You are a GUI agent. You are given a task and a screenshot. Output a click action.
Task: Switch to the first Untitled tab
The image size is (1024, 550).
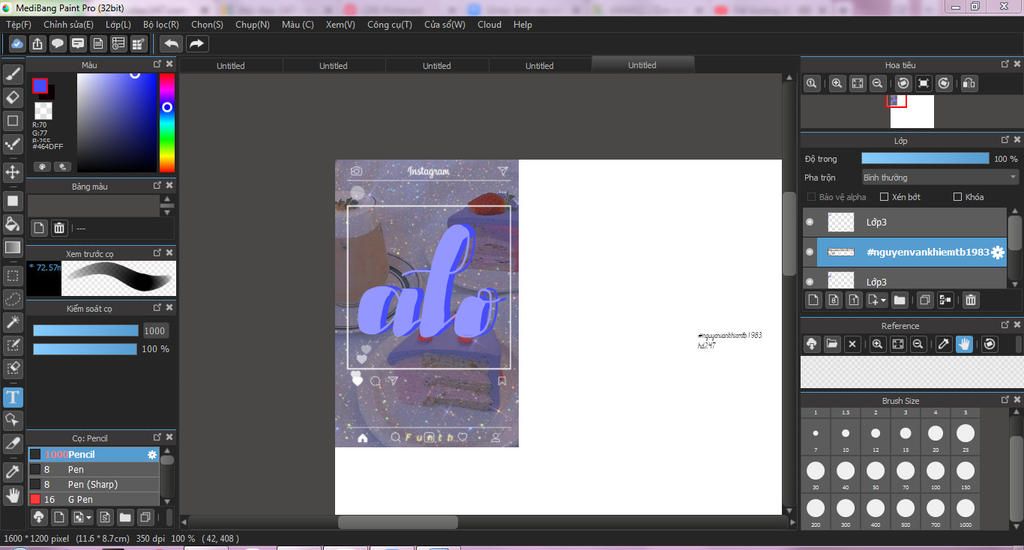click(x=231, y=65)
